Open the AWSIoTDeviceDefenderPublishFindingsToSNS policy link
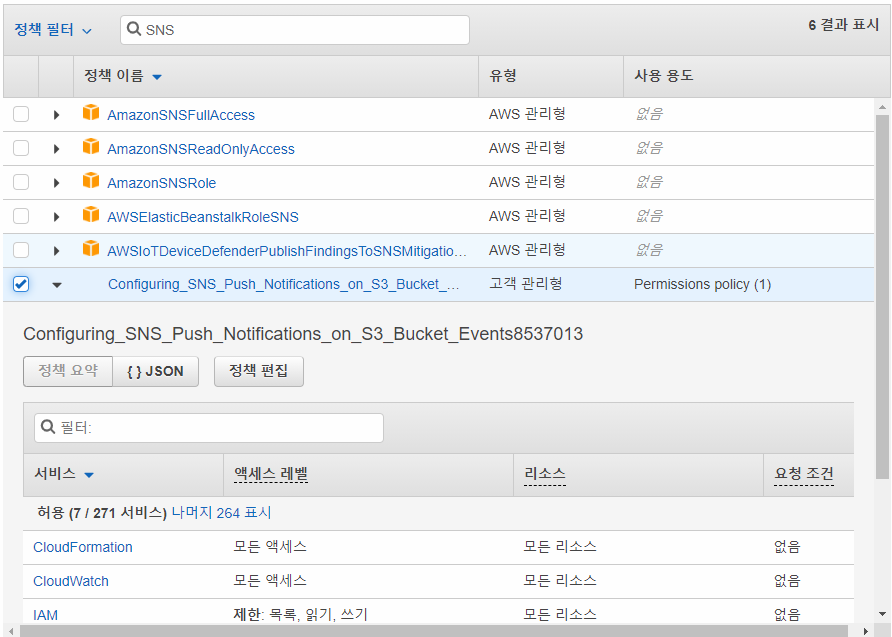The width and height of the screenshot is (892, 637). tap(287, 251)
